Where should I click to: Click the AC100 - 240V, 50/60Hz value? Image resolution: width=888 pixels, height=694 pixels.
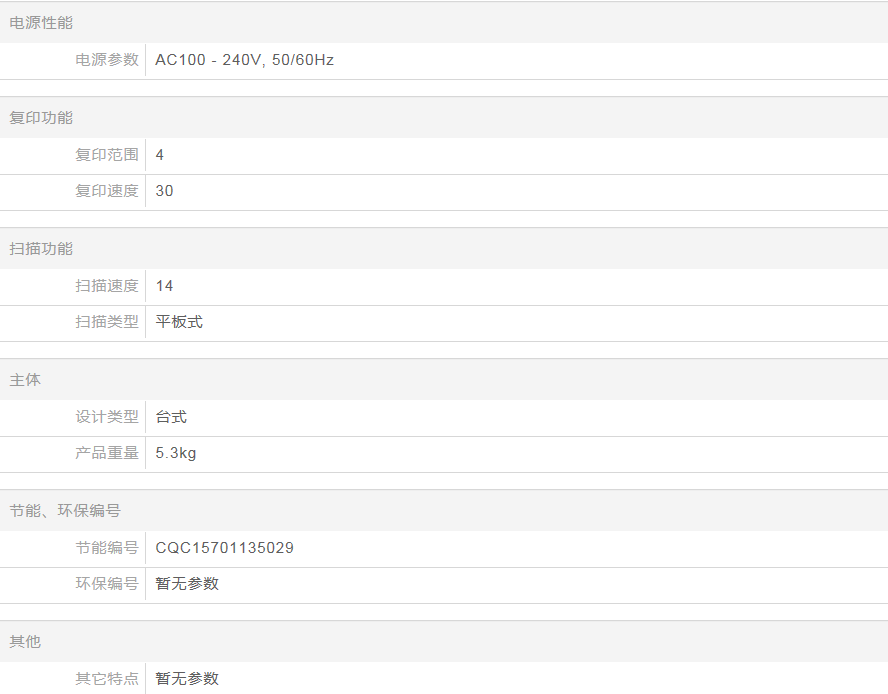[244, 60]
